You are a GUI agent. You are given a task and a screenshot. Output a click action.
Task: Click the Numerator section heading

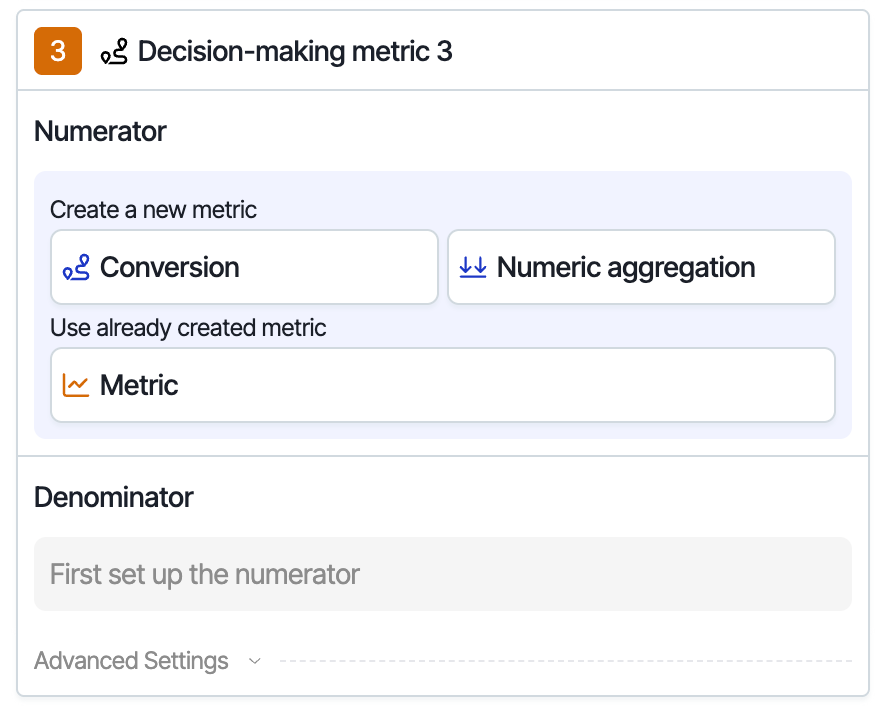pyautogui.click(x=100, y=131)
